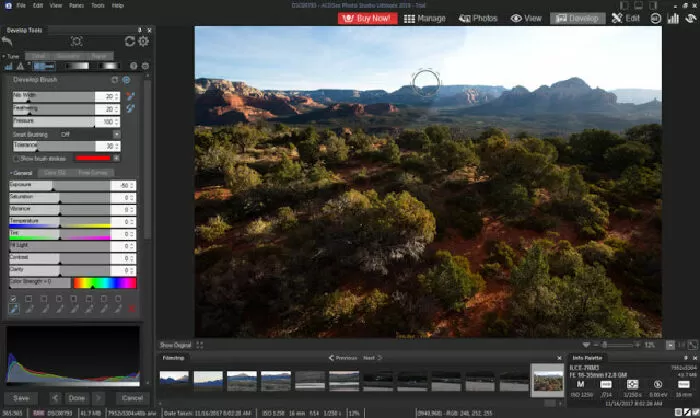Click the round icon beside the help icon
This screenshot has height=418, width=700.
tap(145, 66)
